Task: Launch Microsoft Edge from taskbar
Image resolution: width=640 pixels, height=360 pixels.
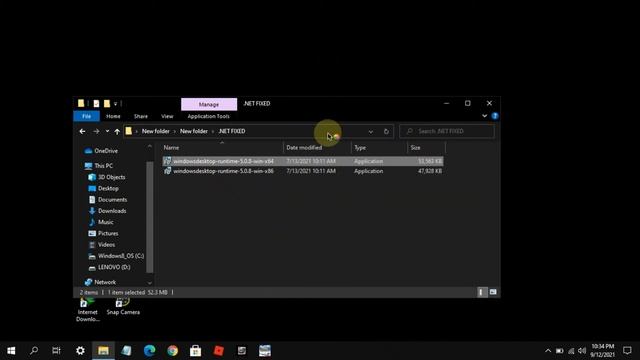Action: pos(149,351)
